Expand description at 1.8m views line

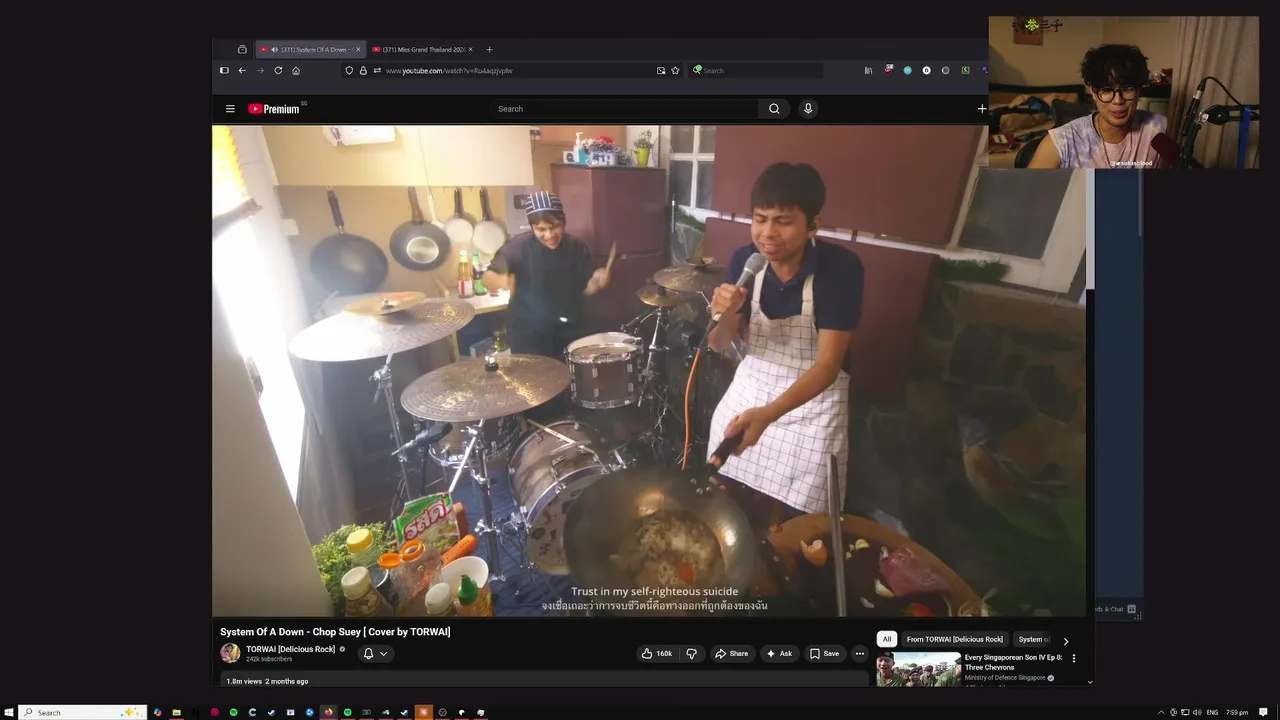[267, 681]
